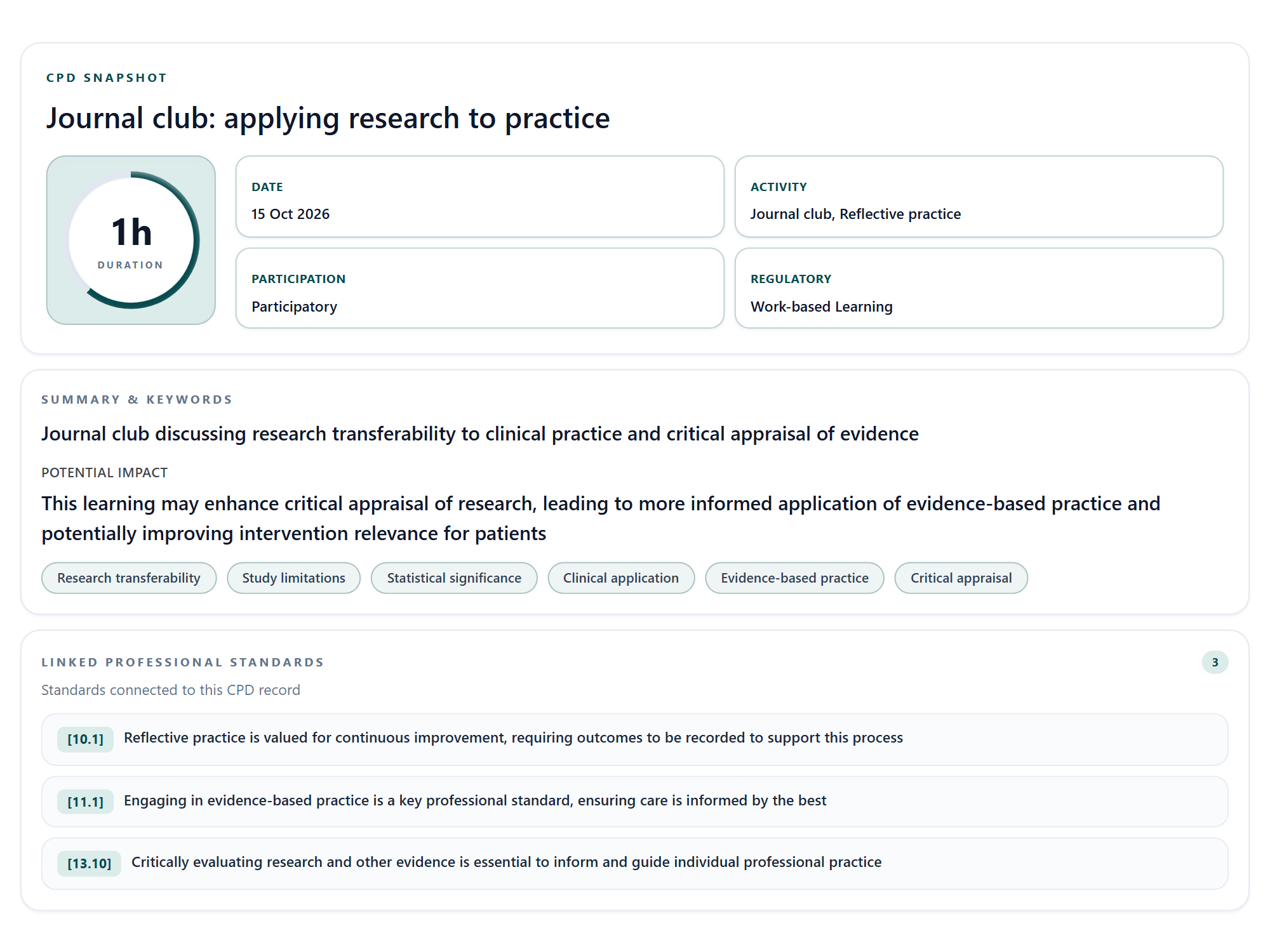Click the linked standards count badge 3
Image resolution: width=1270 pixels, height=952 pixels.
[x=1215, y=663]
